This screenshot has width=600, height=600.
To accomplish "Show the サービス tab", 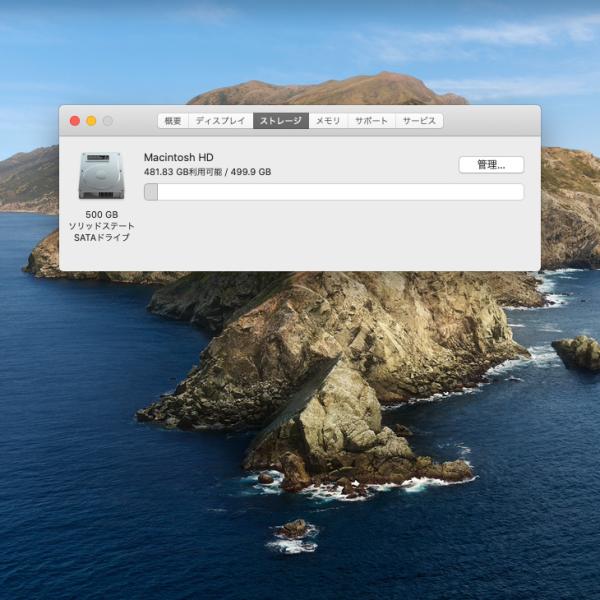I will (419, 121).
